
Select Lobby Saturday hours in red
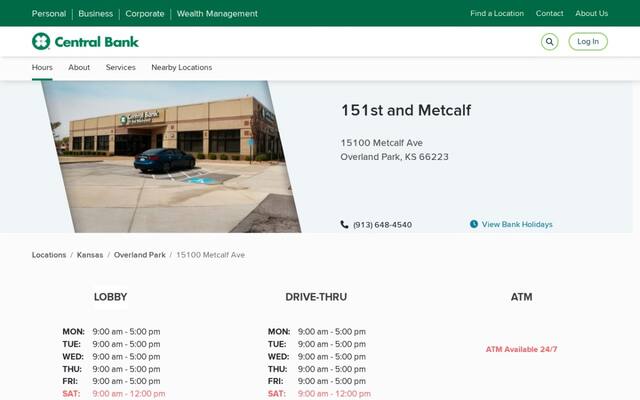113,393
